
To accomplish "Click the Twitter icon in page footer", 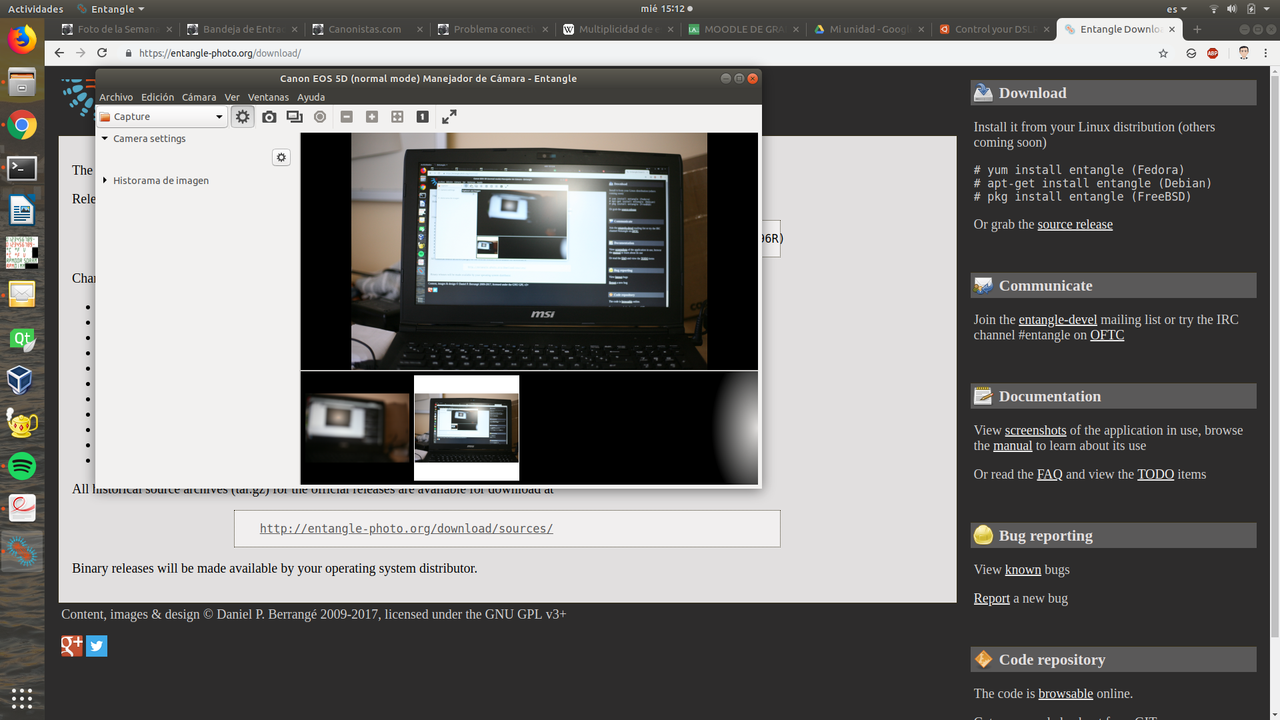I will coord(96,646).
